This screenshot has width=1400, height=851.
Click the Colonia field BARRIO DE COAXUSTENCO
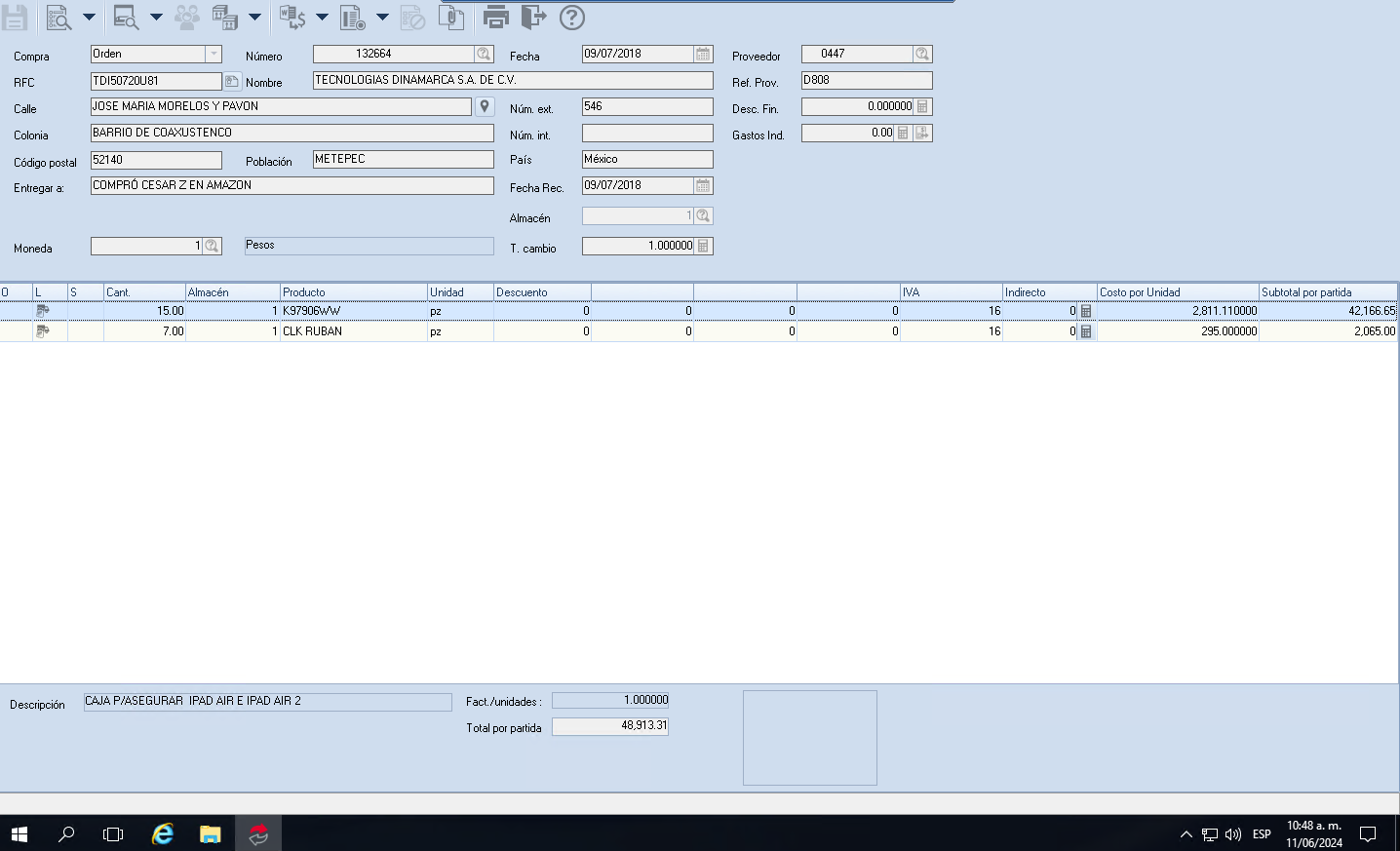pyautogui.click(x=292, y=133)
